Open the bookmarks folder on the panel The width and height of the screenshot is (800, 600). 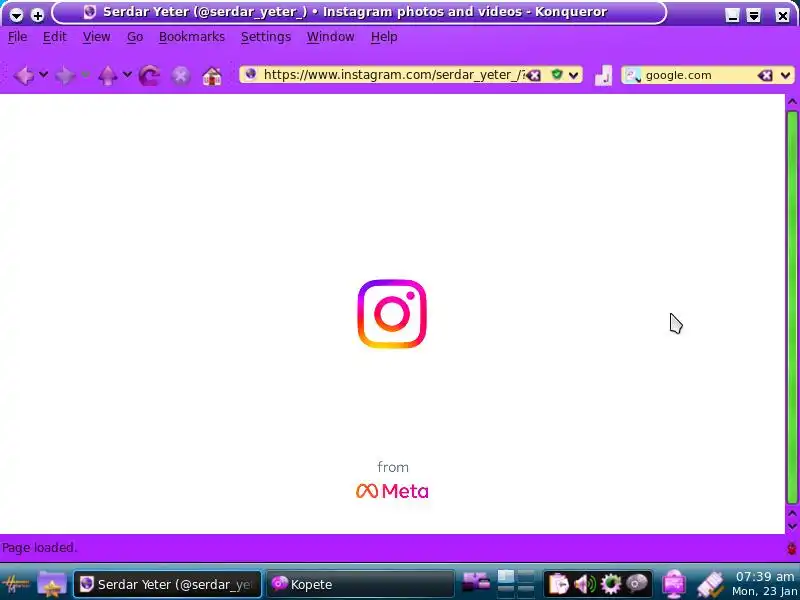pyautogui.click(x=52, y=584)
